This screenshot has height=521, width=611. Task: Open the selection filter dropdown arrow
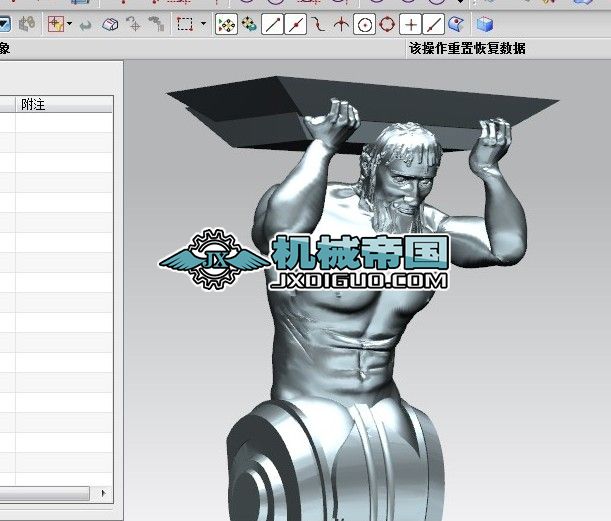point(69,24)
